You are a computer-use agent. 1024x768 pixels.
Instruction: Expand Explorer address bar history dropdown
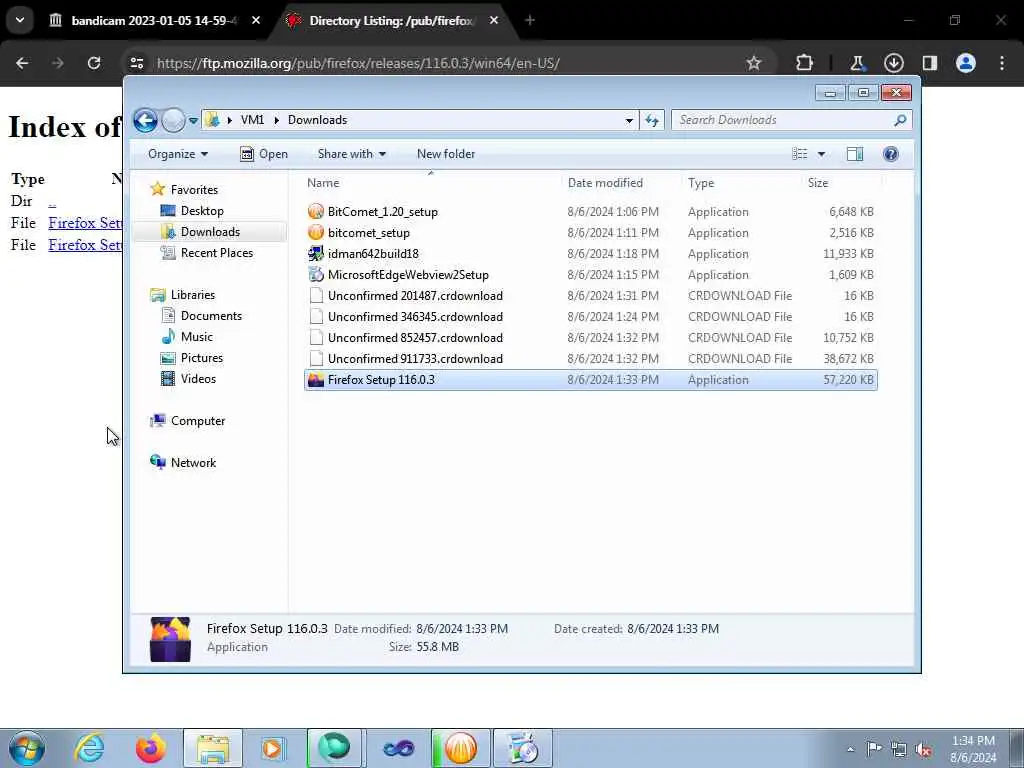[x=629, y=120]
